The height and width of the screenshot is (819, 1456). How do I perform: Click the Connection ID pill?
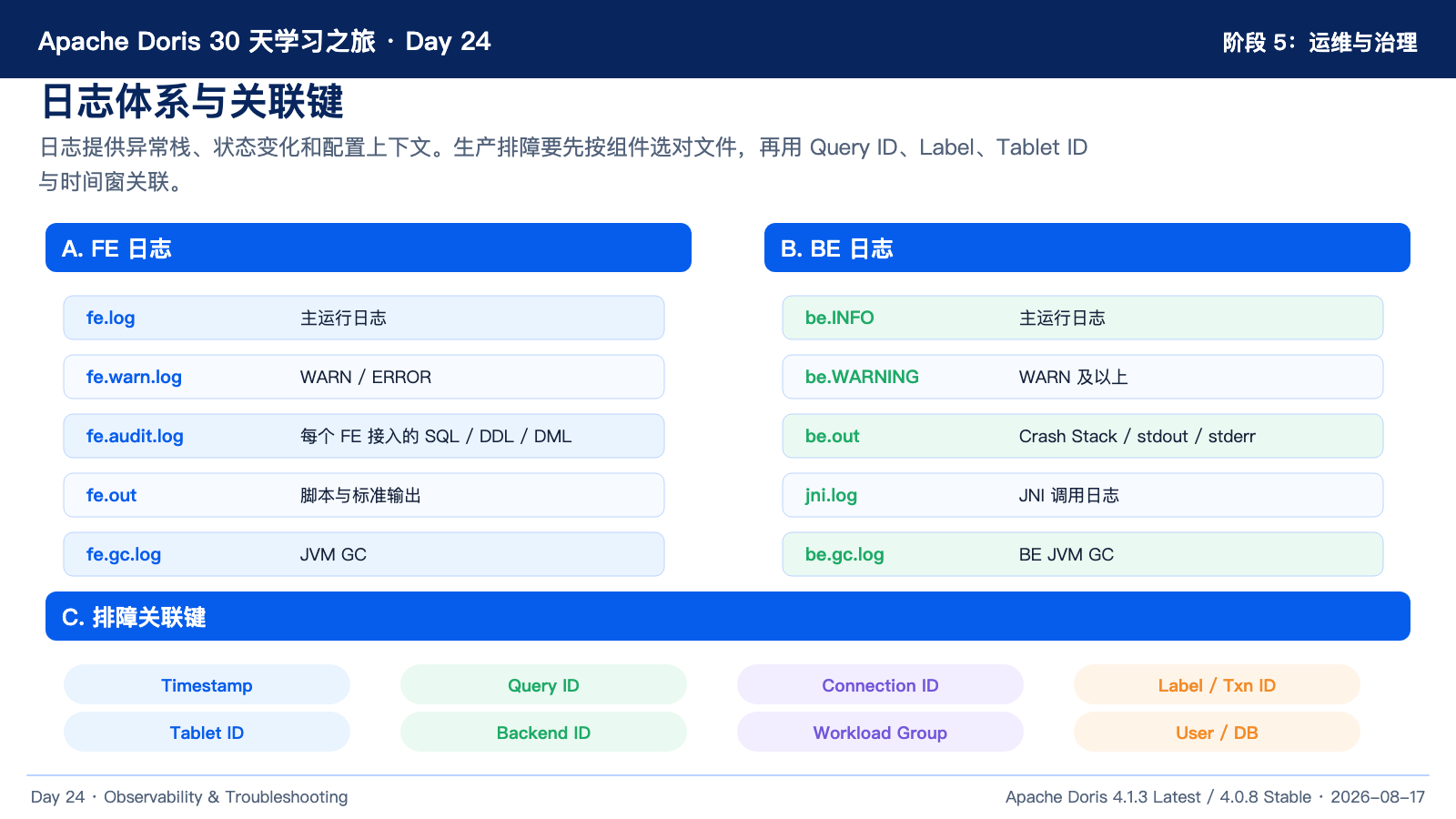pyautogui.click(x=880, y=684)
